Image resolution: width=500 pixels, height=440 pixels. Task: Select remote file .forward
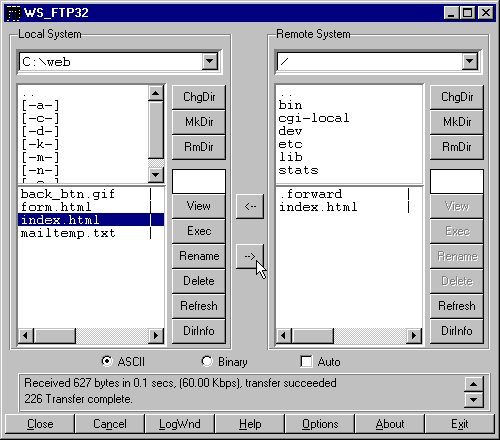[x=349, y=194]
